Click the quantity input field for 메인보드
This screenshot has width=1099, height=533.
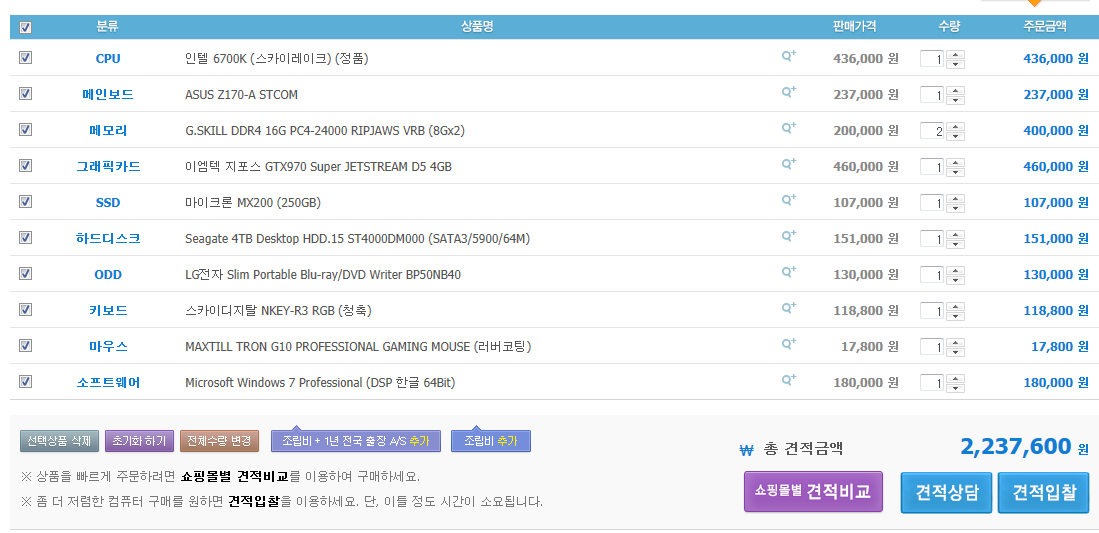933,95
